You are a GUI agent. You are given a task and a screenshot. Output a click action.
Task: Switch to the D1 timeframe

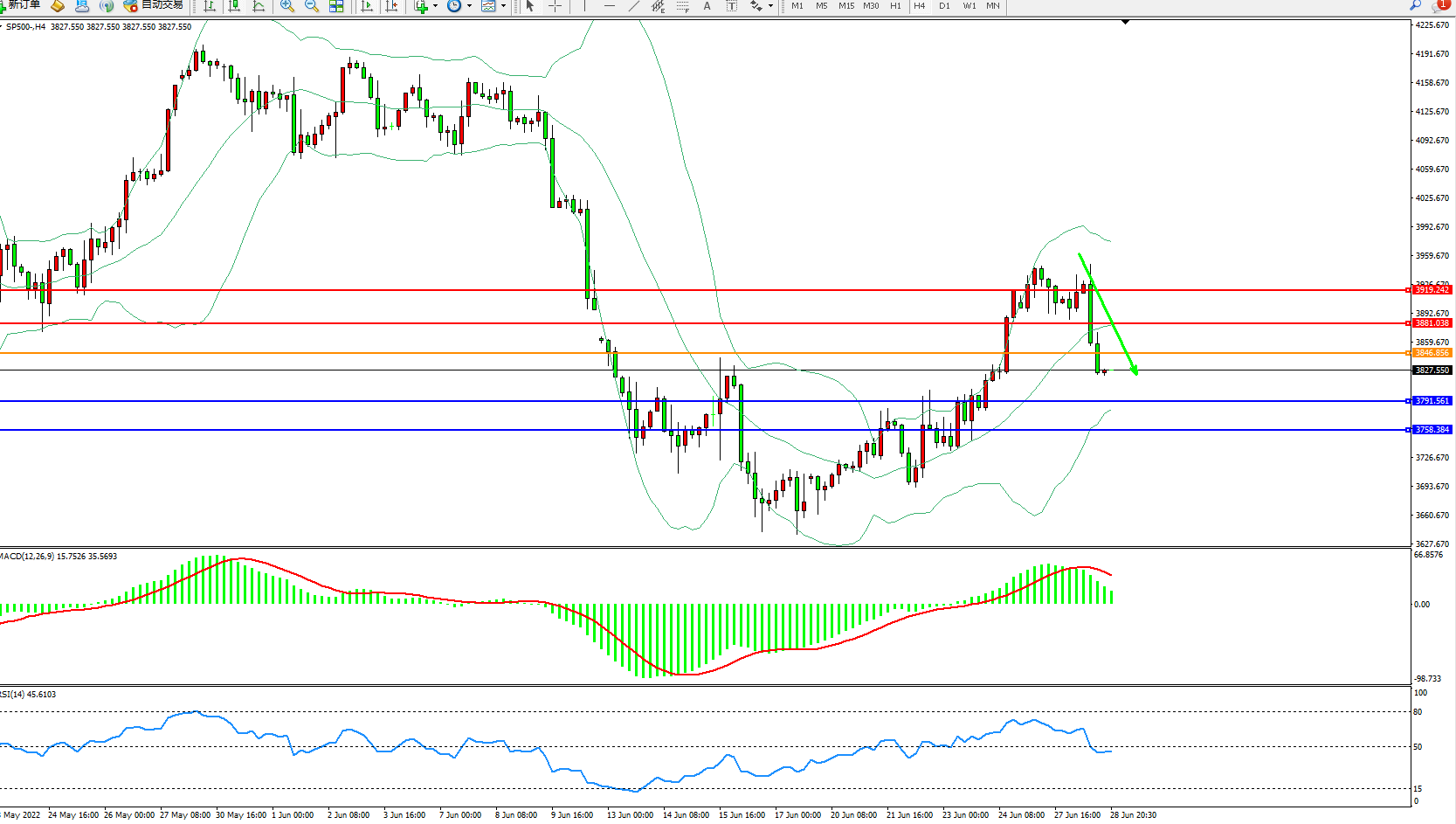click(944, 6)
